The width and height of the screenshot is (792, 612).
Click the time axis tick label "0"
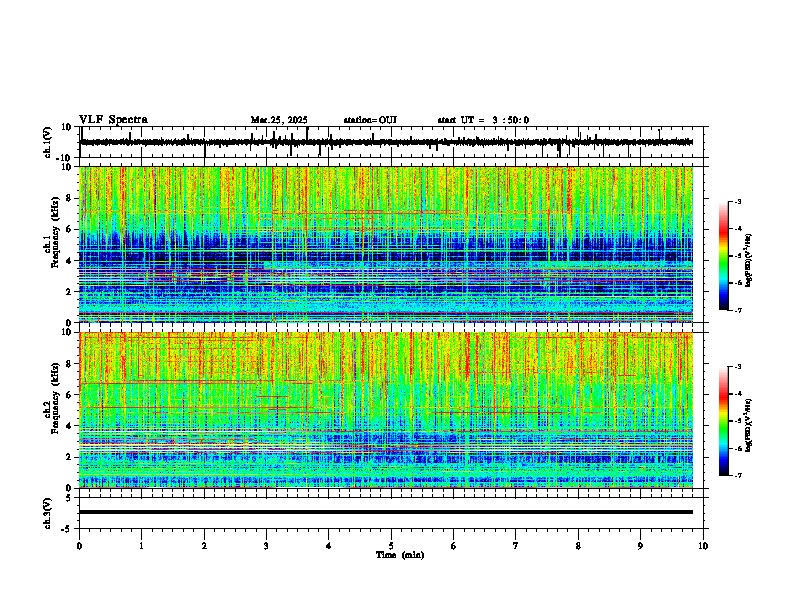pos(79,546)
